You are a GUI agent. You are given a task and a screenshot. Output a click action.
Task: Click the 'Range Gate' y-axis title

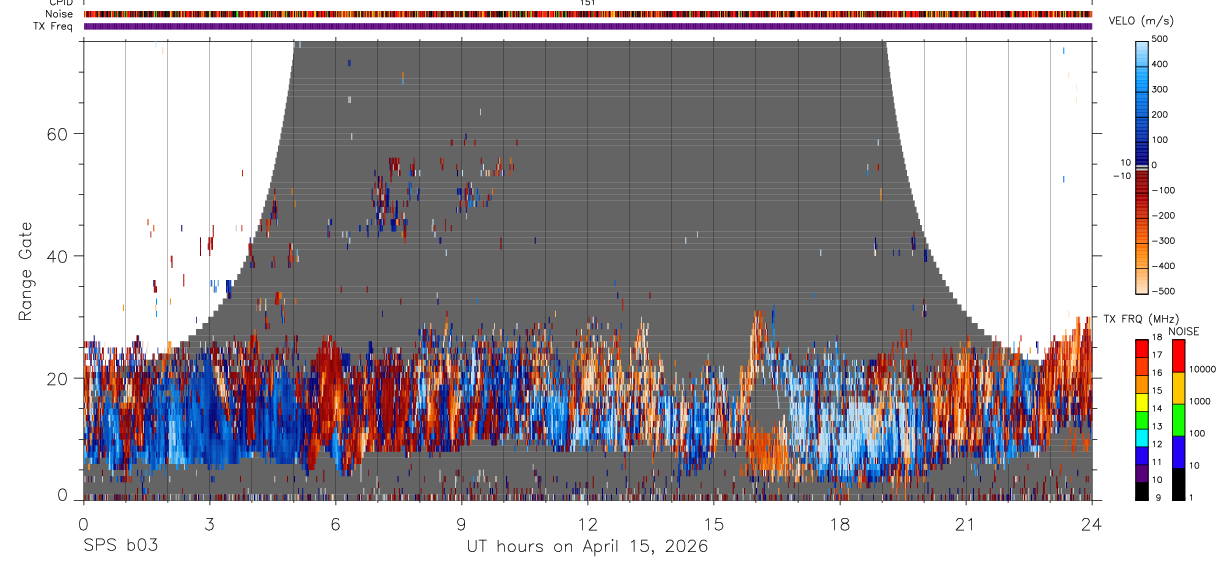pyautogui.click(x=27, y=272)
